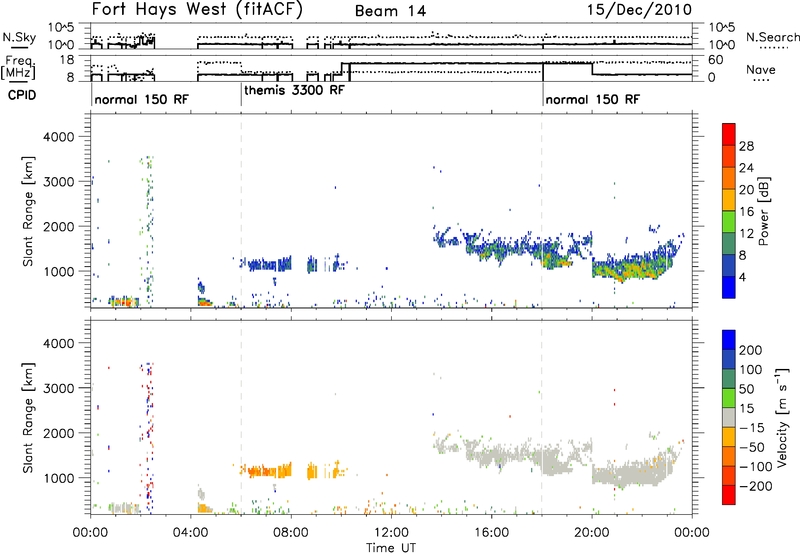Click the '12:00' time axis tick label

391,533
